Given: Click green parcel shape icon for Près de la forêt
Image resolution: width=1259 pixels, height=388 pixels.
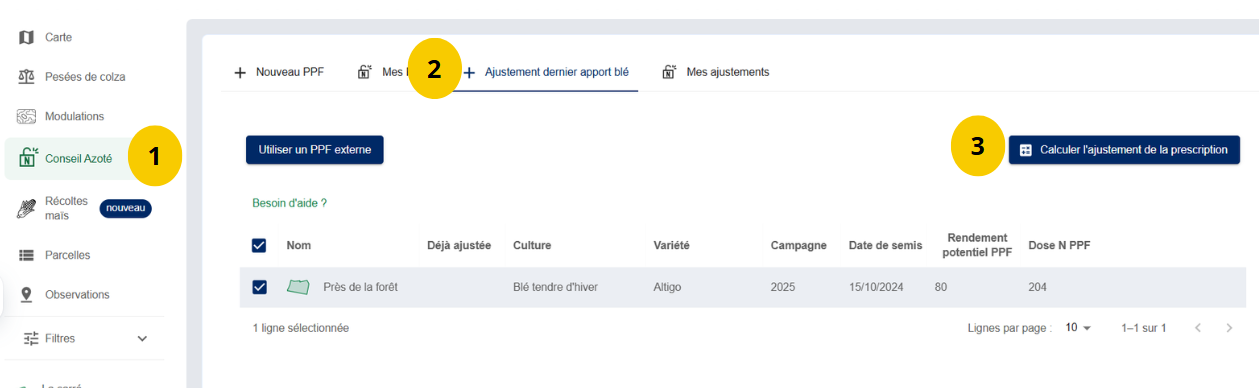Looking at the screenshot, I should click(x=298, y=287).
